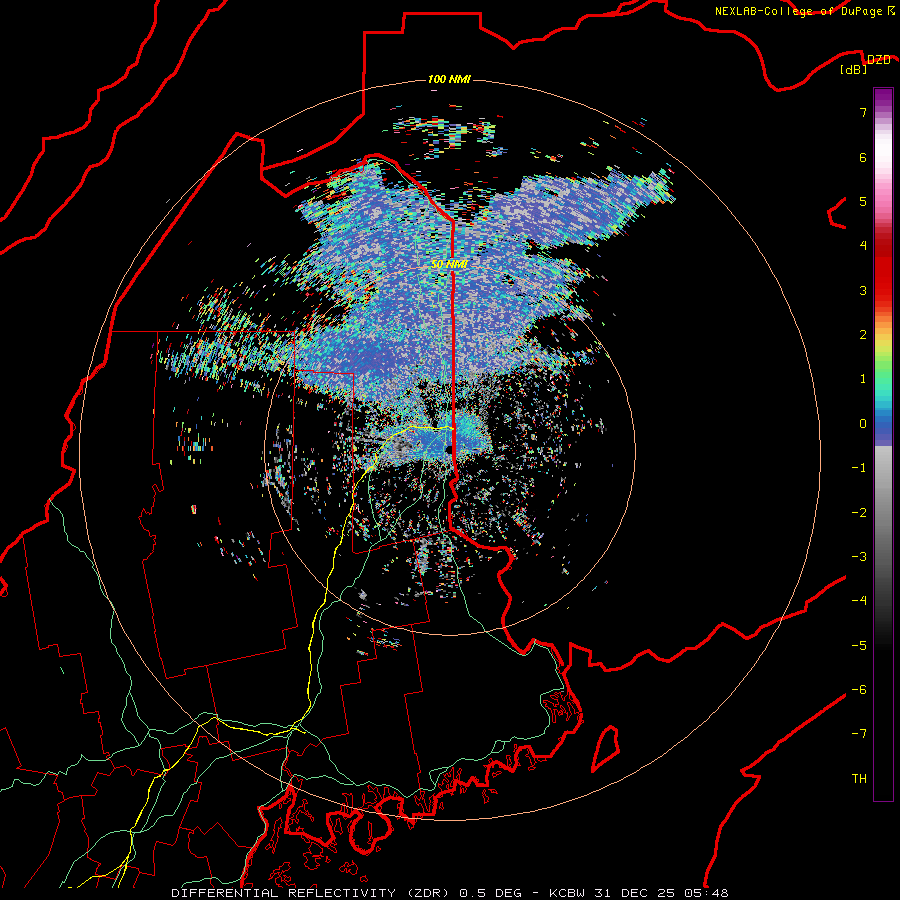Screen dimensions: 900x900
Task: Click the -3 value on color scale
Action: [x=859, y=557]
